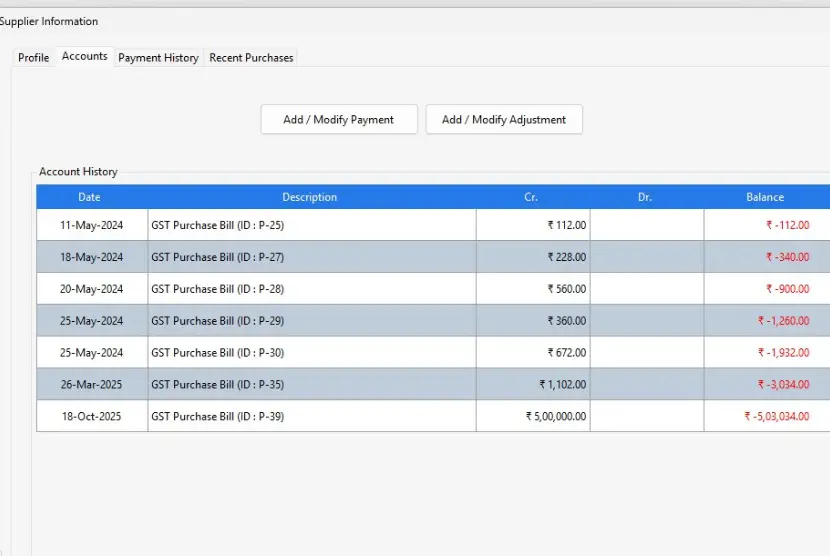830x556 pixels.
Task: Open the Payment History tab
Action: 158,58
